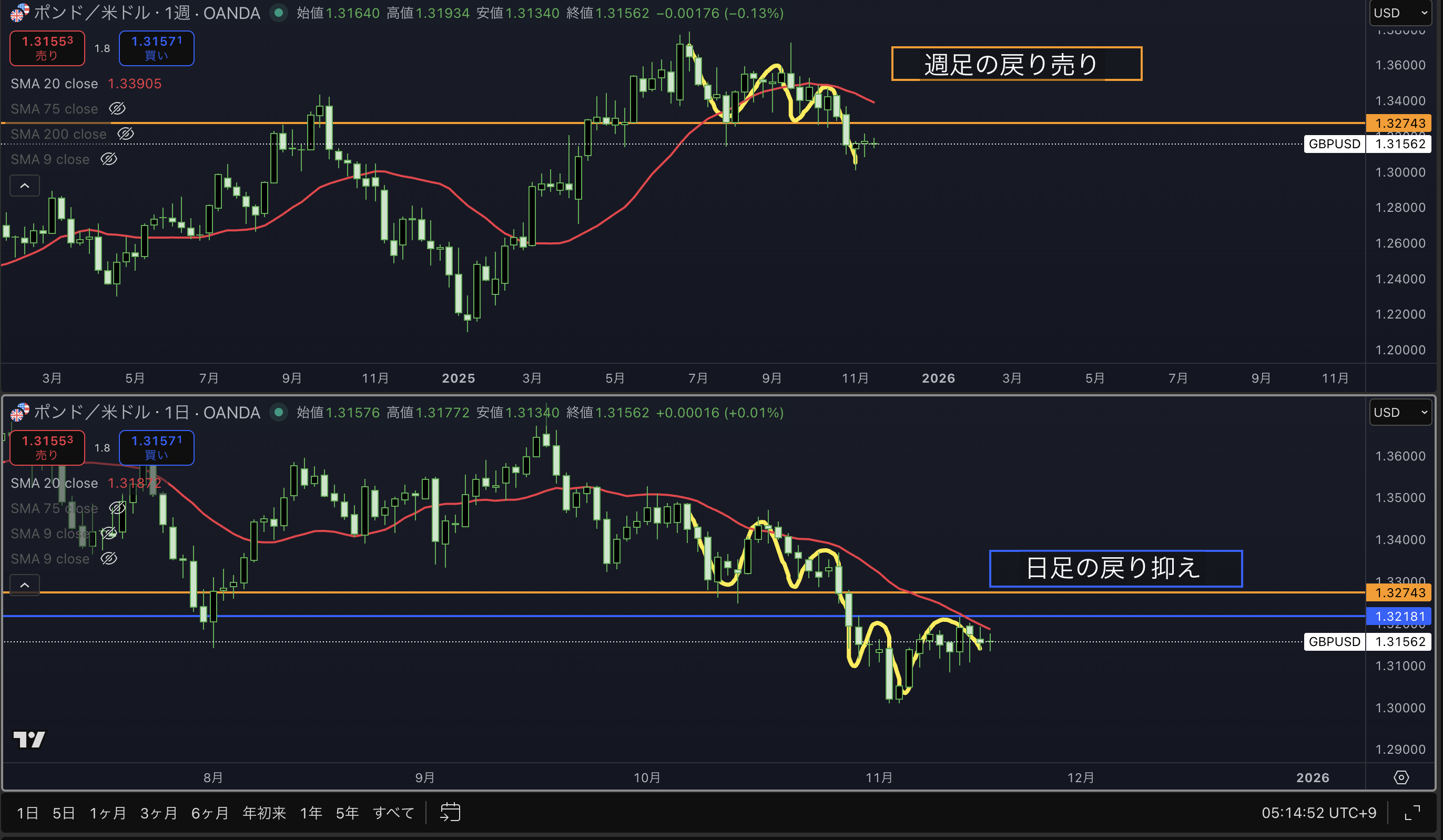Show SMA 200 close indicator
Viewport: 1443px width, 840px height.
(125, 134)
